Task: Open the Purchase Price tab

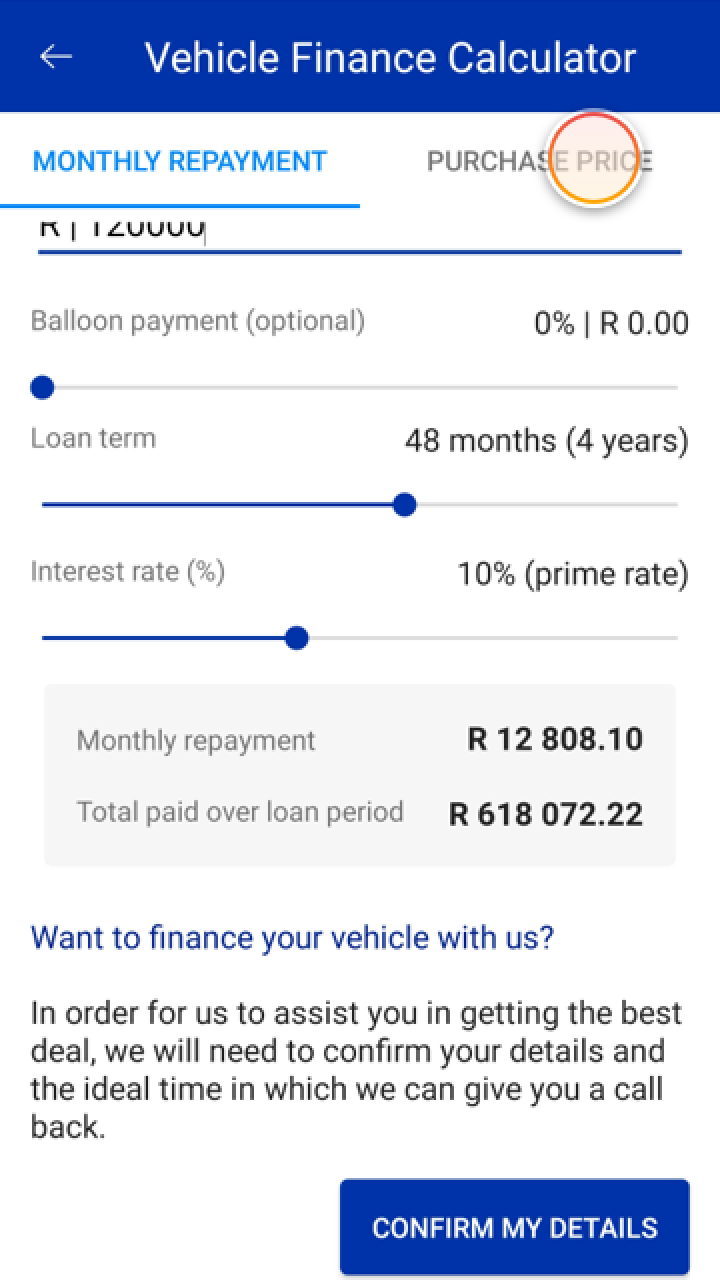Action: click(539, 161)
